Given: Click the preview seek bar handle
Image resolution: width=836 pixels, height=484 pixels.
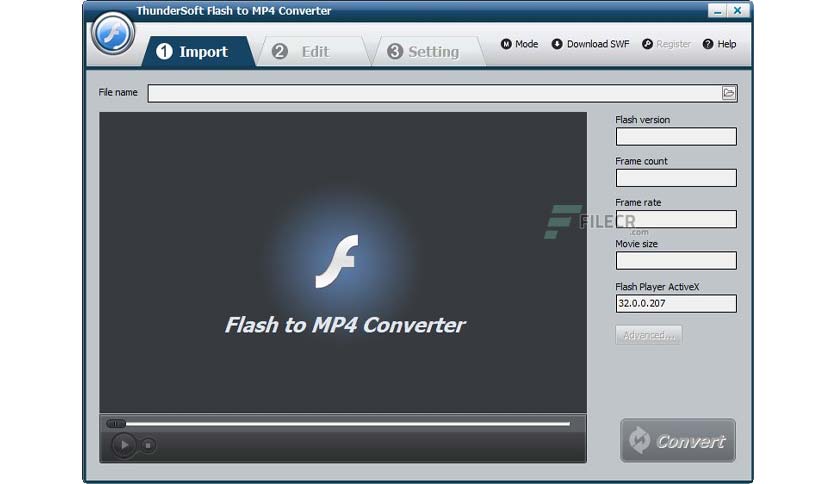Looking at the screenshot, I should [116, 424].
